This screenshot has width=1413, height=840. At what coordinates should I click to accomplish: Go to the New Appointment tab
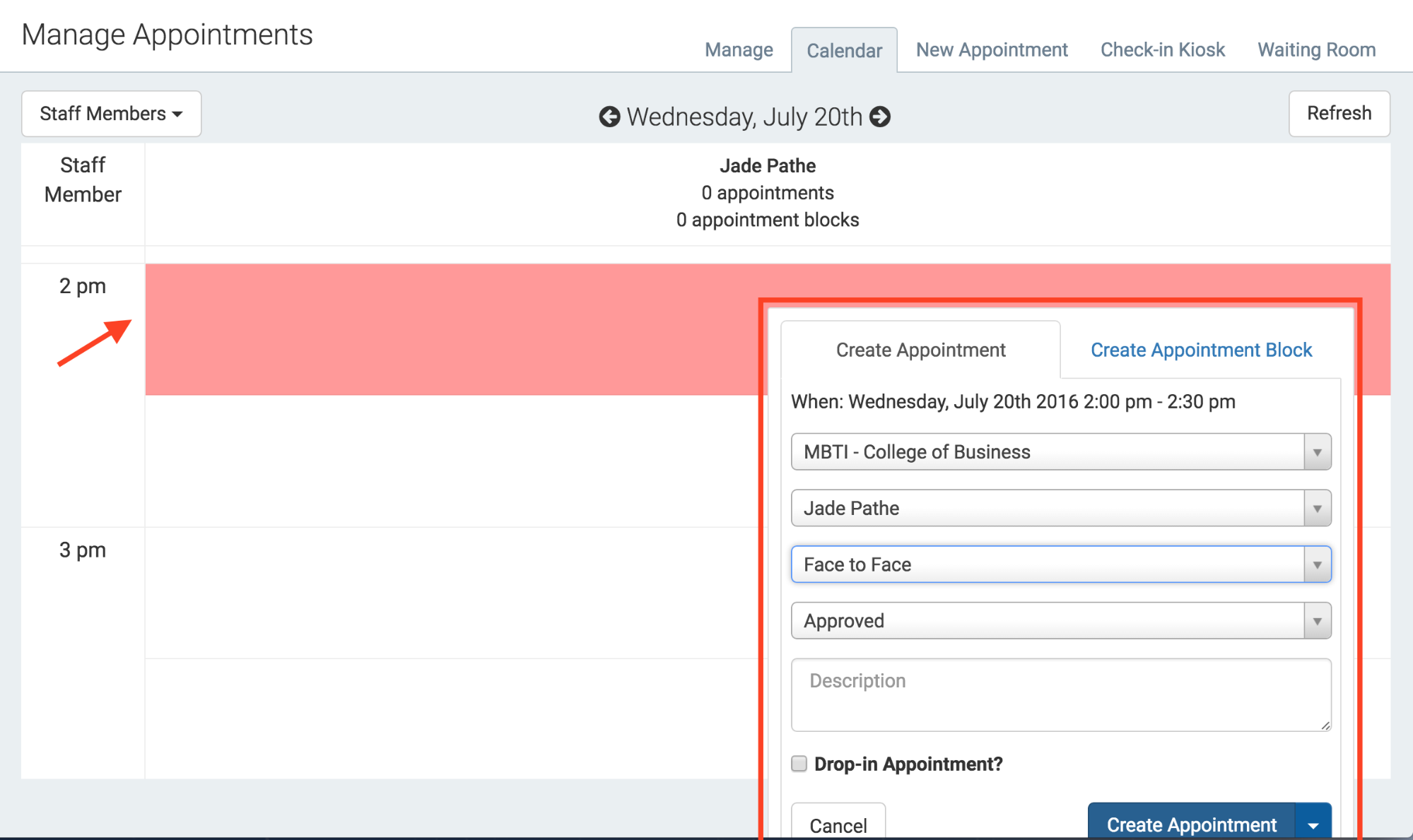tap(992, 49)
